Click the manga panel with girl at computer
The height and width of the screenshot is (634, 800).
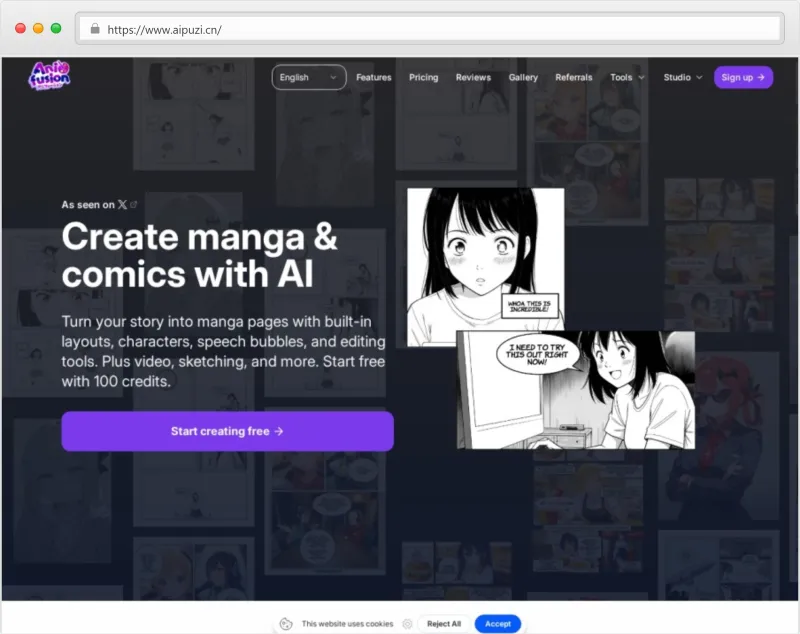pos(576,390)
